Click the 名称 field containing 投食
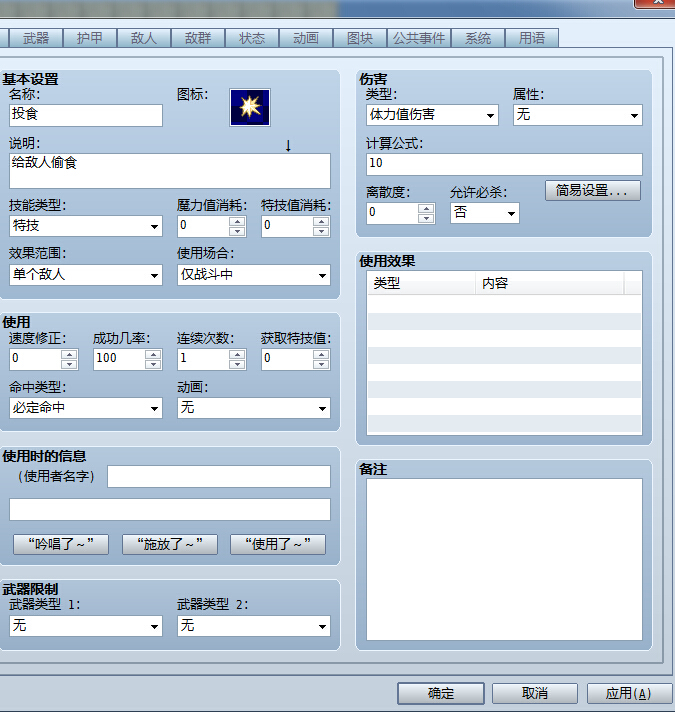The height and width of the screenshot is (712, 675). point(86,115)
